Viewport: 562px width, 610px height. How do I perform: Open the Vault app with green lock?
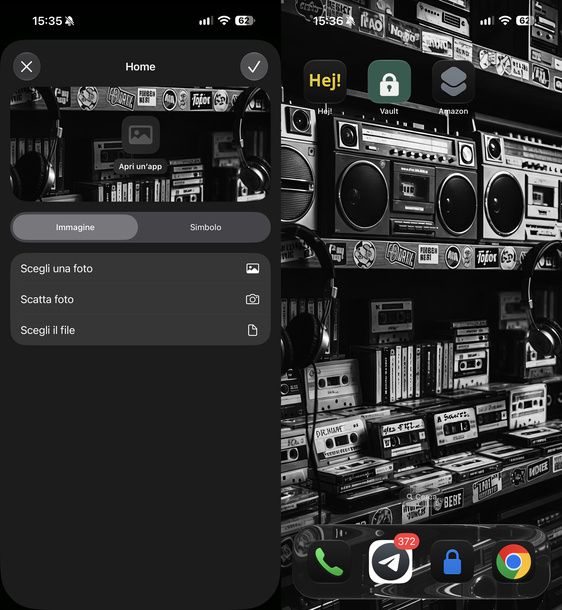point(389,81)
